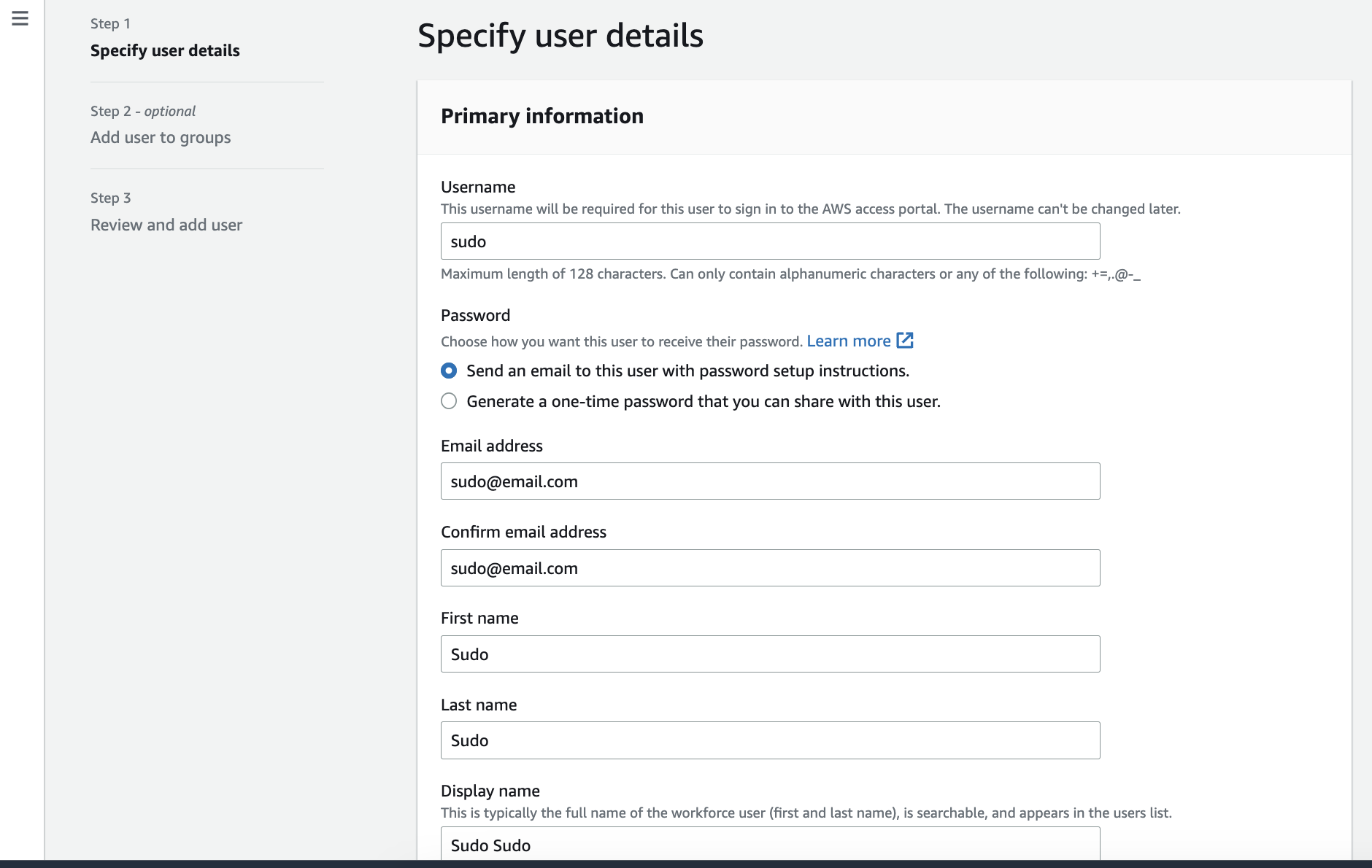Screen dimensions: 1372x868
Task: Click the external link icon beside Learn more
Action: coord(905,341)
